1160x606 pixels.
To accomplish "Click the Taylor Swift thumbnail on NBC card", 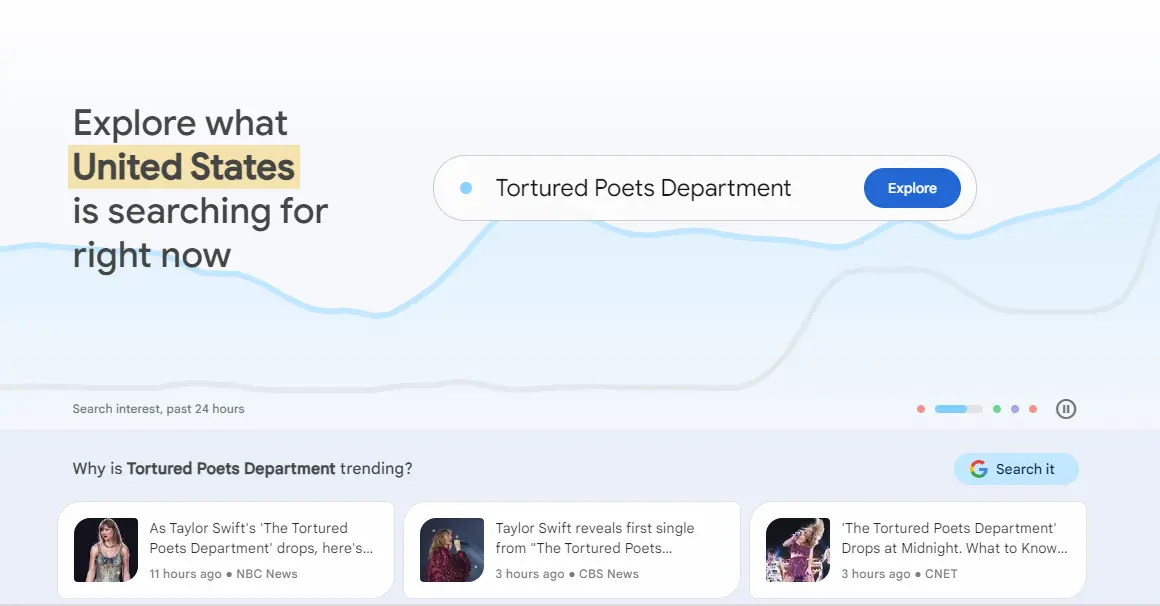I will pos(105,549).
